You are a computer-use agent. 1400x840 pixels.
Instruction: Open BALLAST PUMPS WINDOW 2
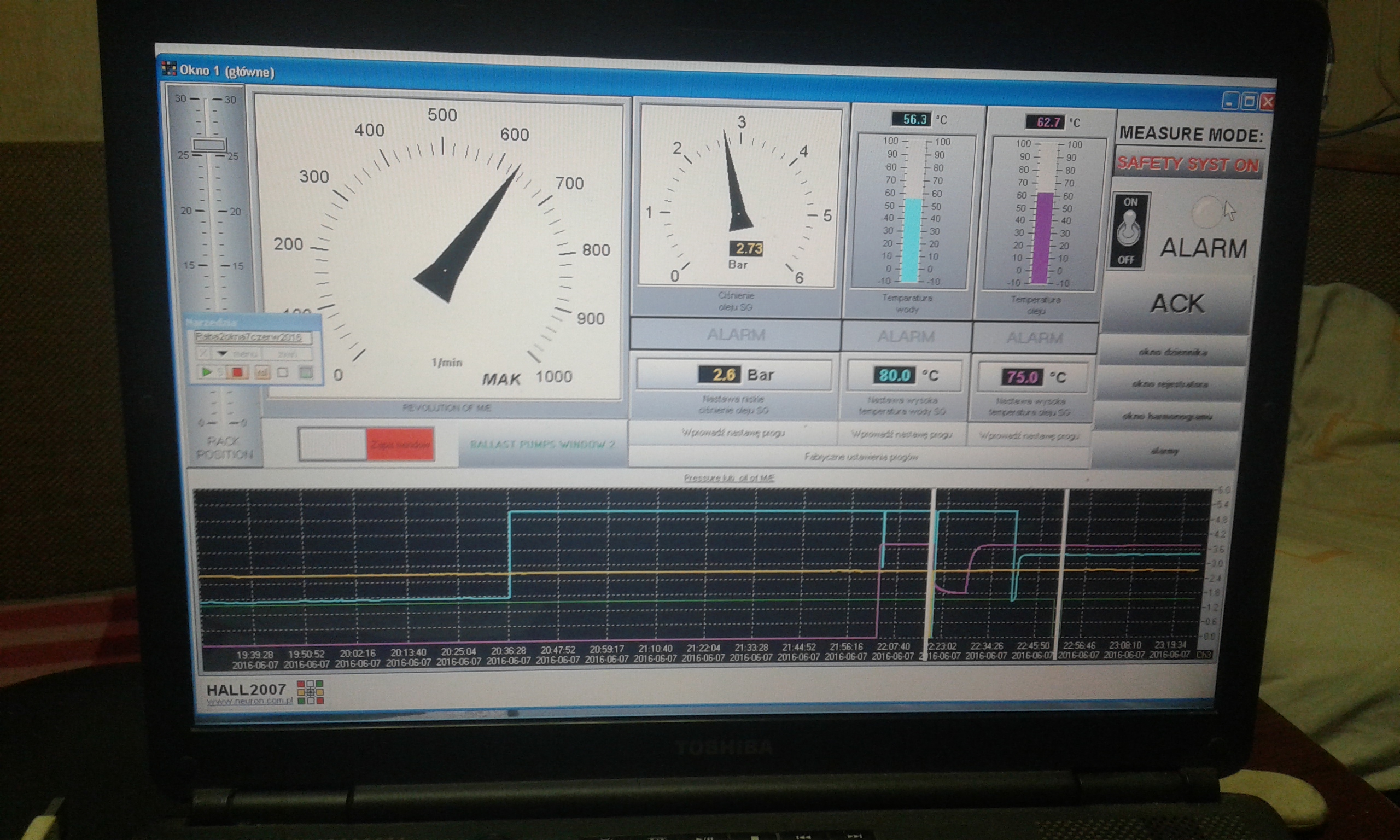click(x=542, y=445)
